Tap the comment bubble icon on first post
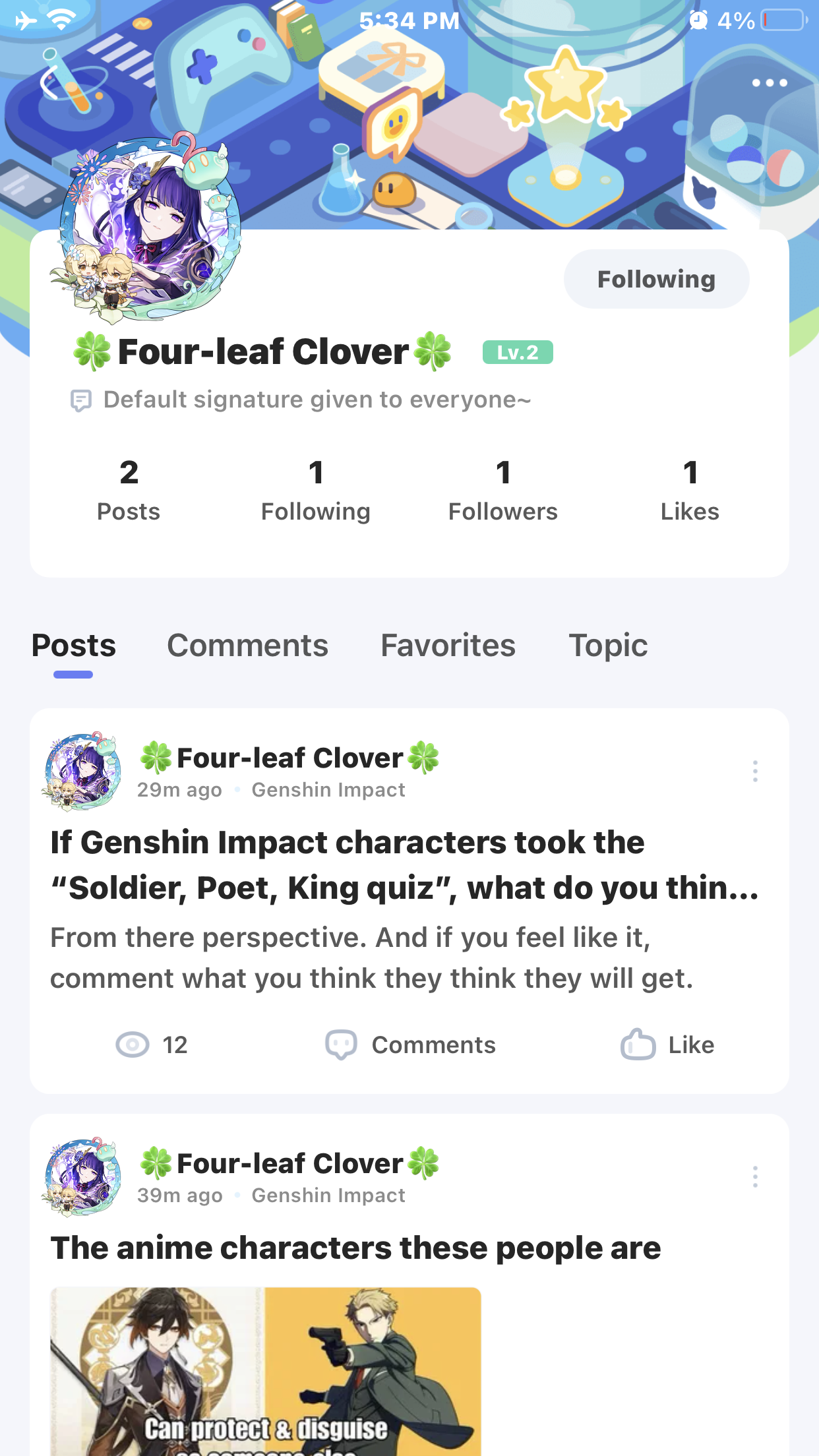This screenshot has height=1456, width=819. [341, 1045]
